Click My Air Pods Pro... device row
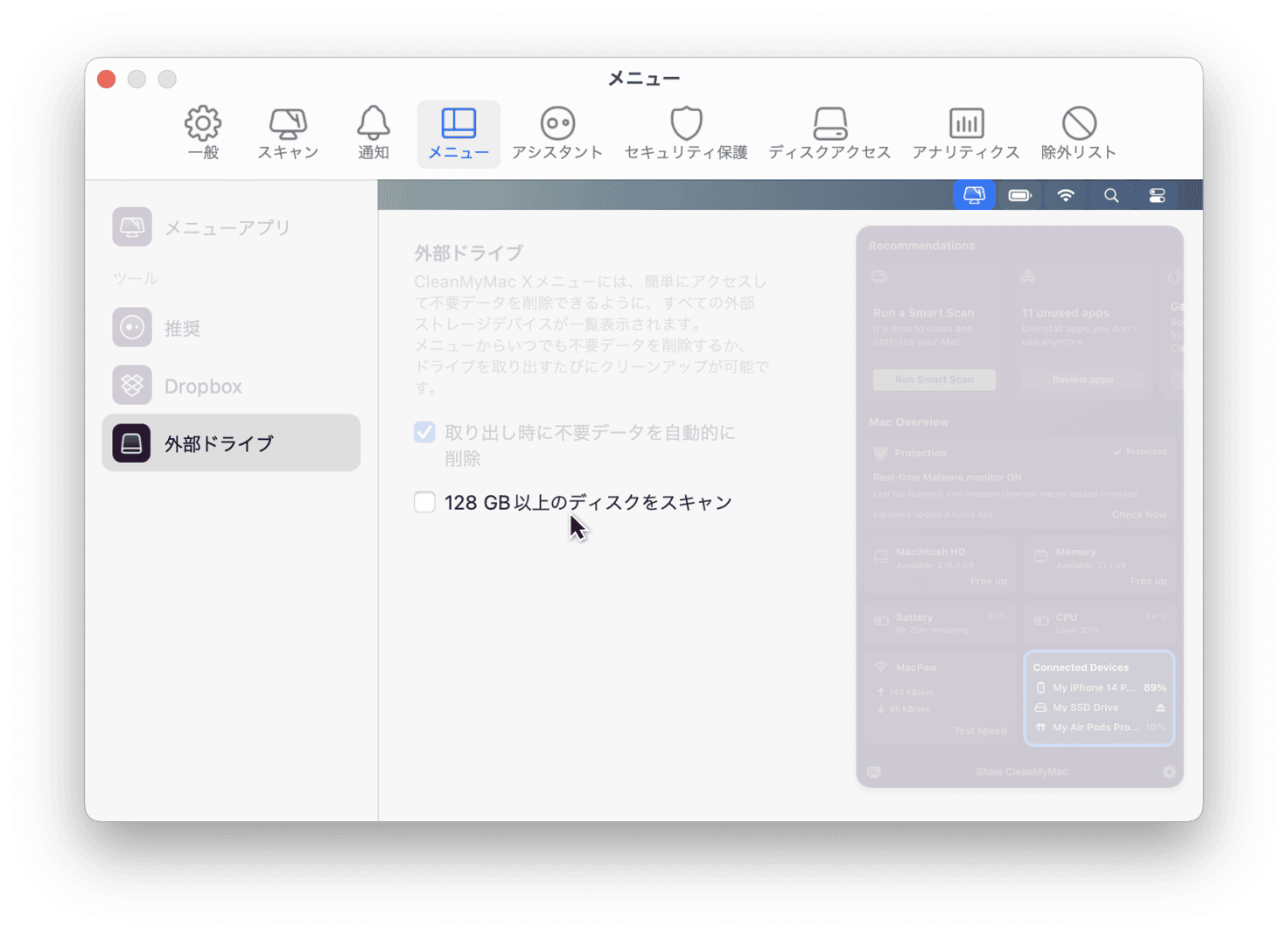The height and width of the screenshot is (934, 1288). pos(1100,728)
